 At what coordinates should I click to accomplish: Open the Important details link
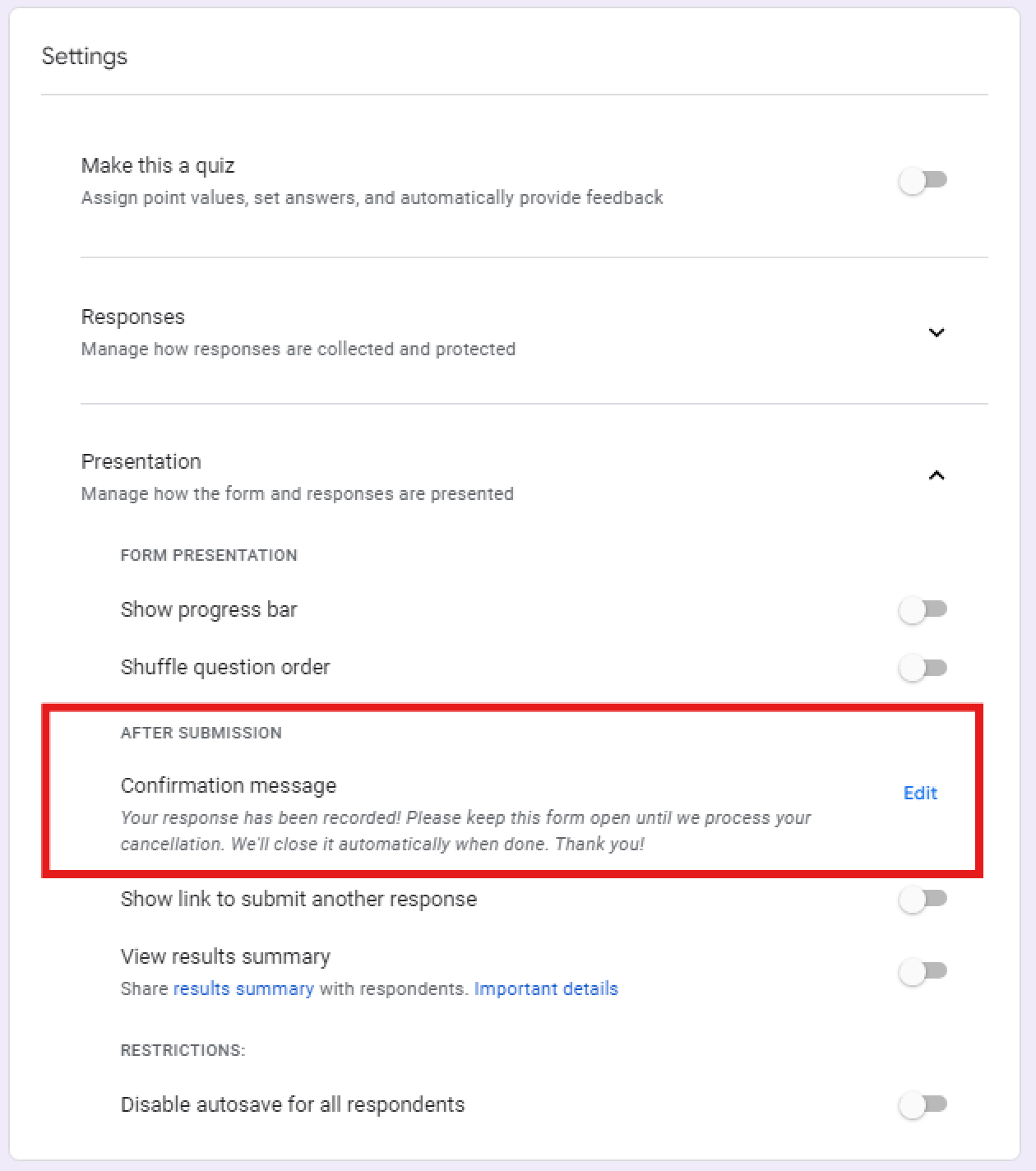point(546,988)
